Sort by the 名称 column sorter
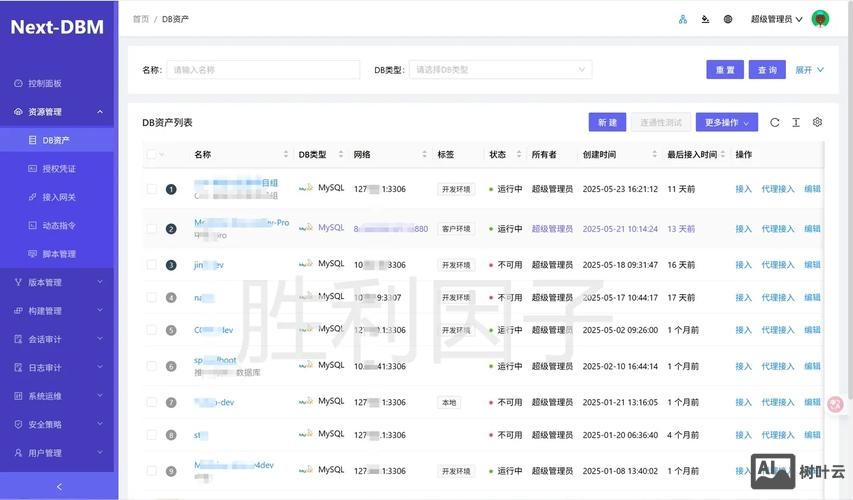The image size is (853, 500). pos(286,155)
